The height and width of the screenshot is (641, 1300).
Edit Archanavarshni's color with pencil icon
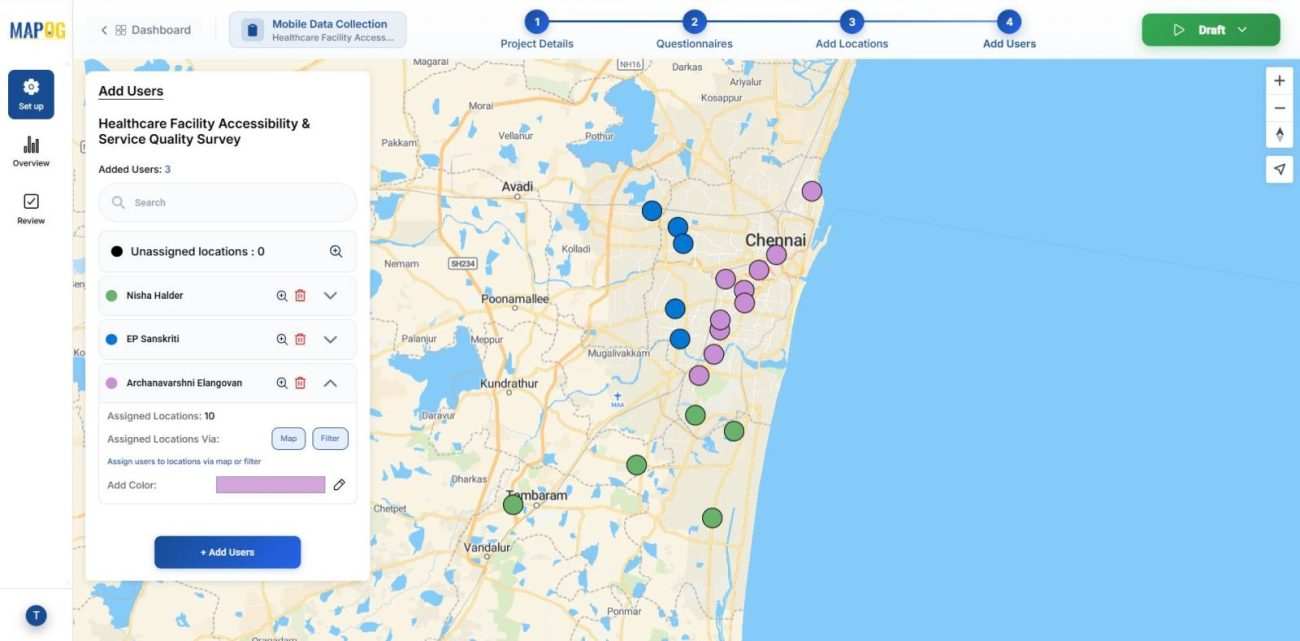[340, 484]
